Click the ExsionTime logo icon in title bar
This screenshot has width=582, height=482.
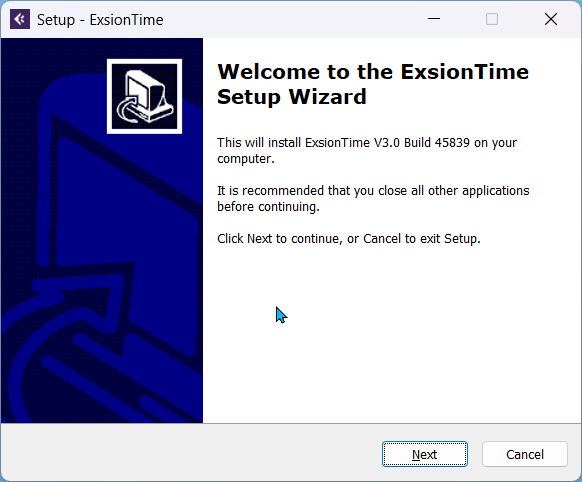(x=20, y=19)
